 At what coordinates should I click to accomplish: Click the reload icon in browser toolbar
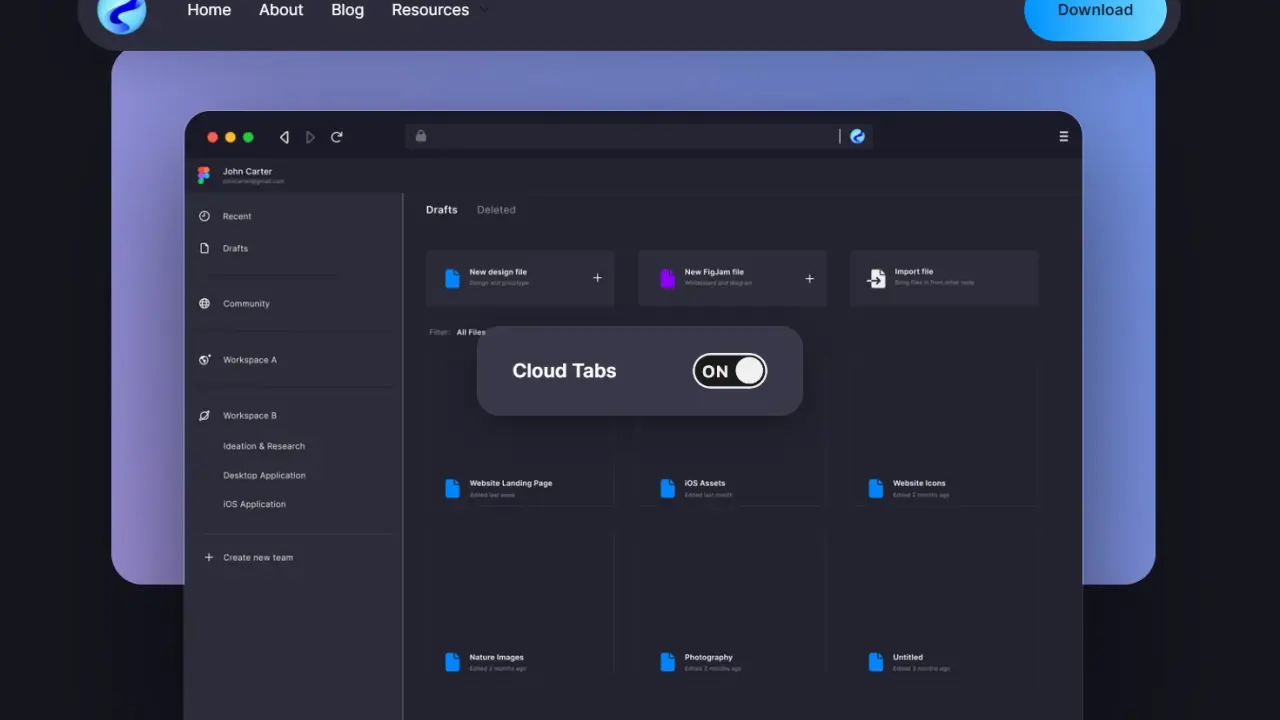pos(337,137)
